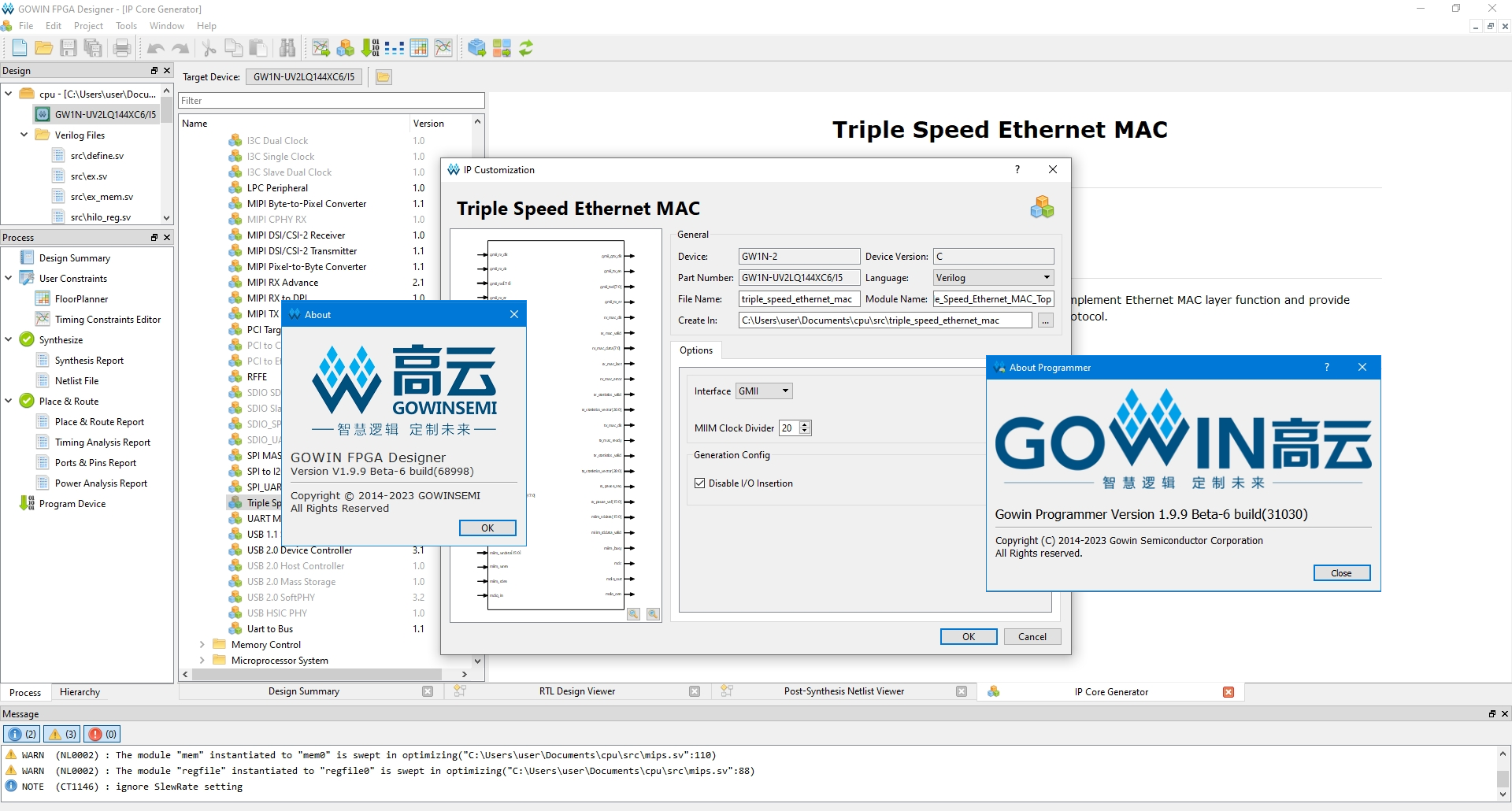This screenshot has height=811, width=1512.
Task: Open the Interface dropdown set to GMII
Action: point(764,391)
